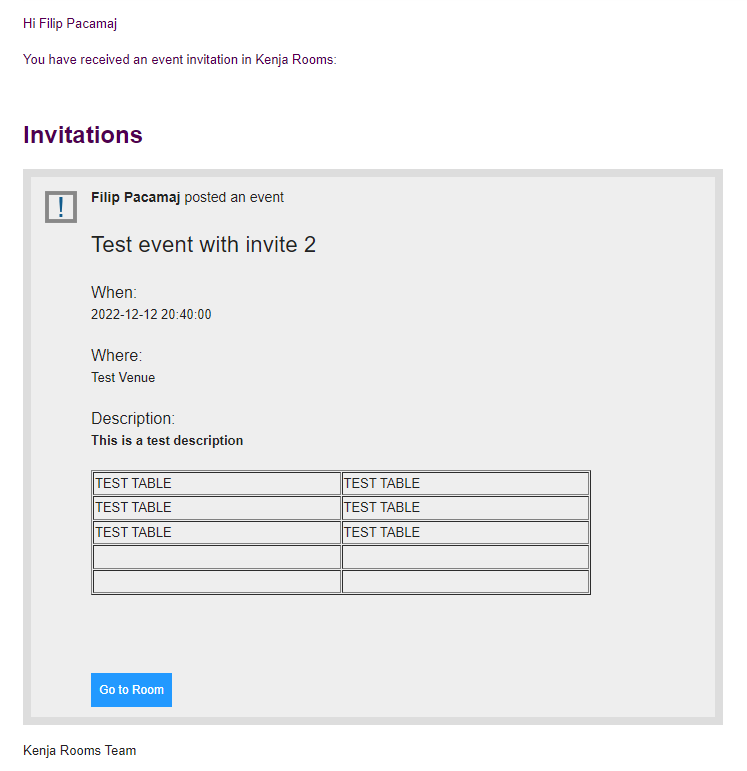Click the Description: label
Viewport: 747px width, 771px height.
click(133, 418)
